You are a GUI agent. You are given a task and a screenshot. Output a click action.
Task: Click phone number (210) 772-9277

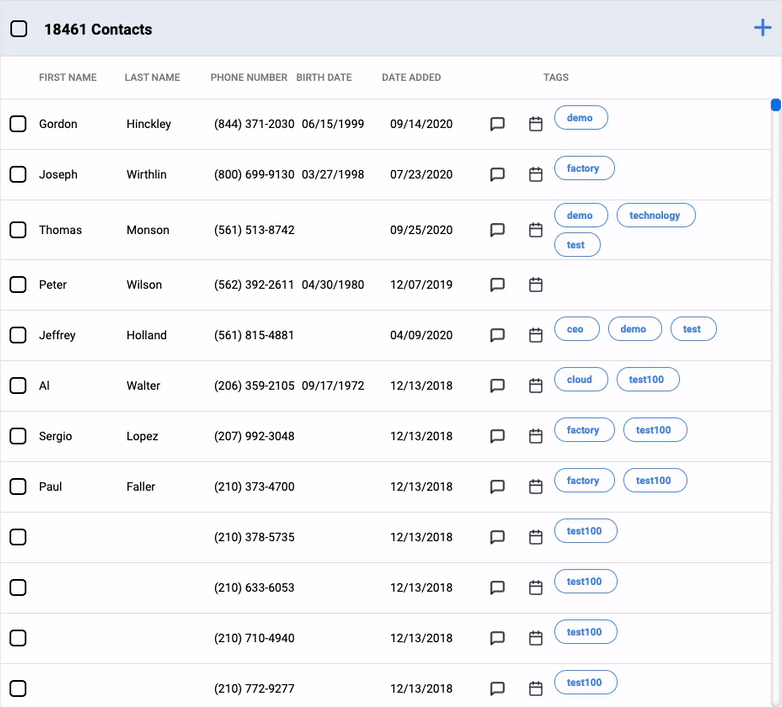(x=254, y=689)
